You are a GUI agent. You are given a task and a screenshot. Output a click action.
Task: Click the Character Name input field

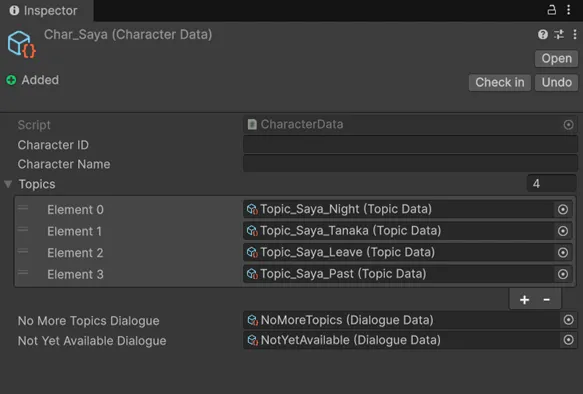click(410, 164)
